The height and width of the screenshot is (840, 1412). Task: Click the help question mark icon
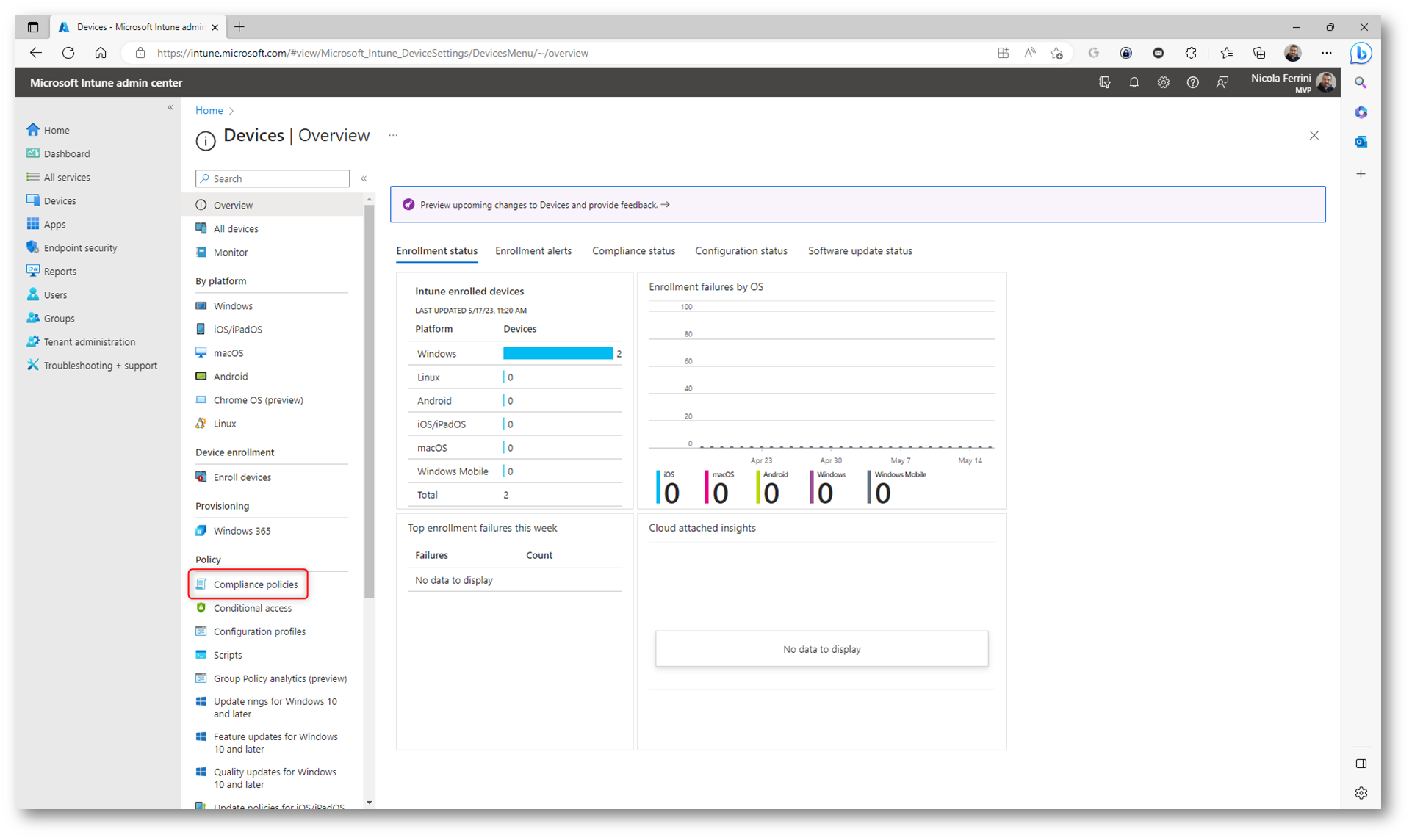[1192, 83]
